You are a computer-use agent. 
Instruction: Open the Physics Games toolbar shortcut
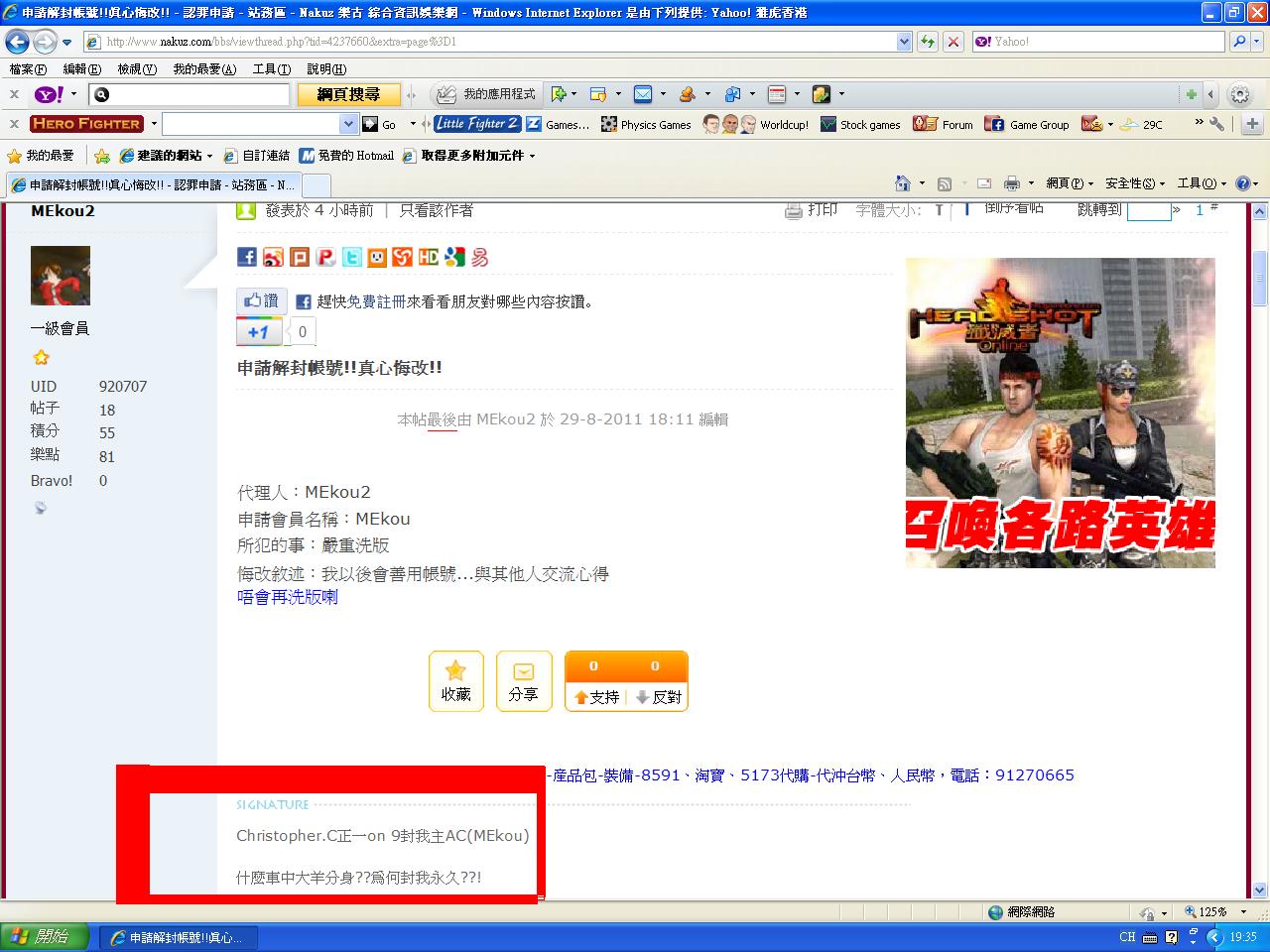(x=647, y=125)
